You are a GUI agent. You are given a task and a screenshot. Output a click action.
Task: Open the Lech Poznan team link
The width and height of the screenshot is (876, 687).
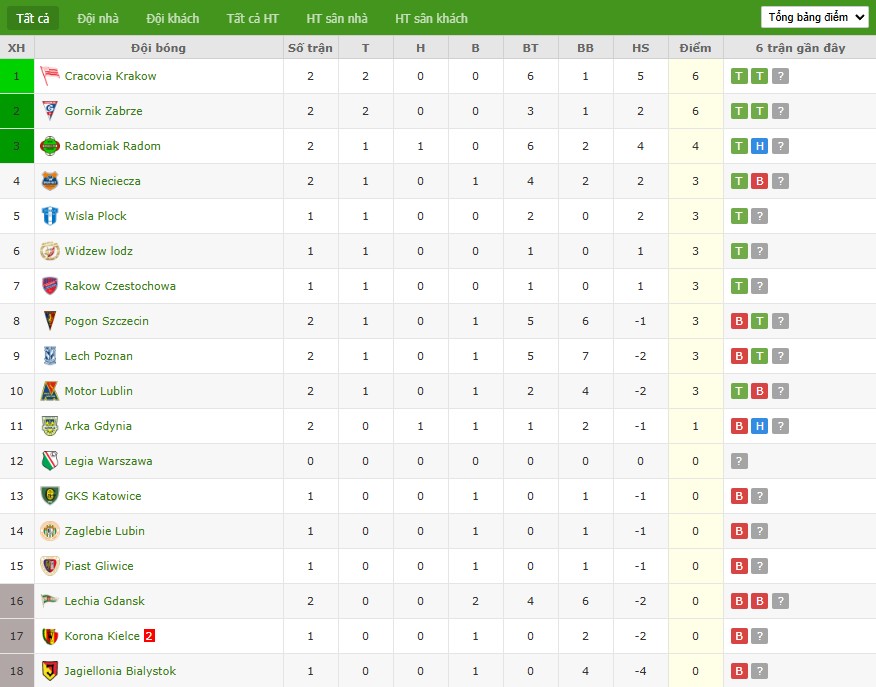point(98,356)
